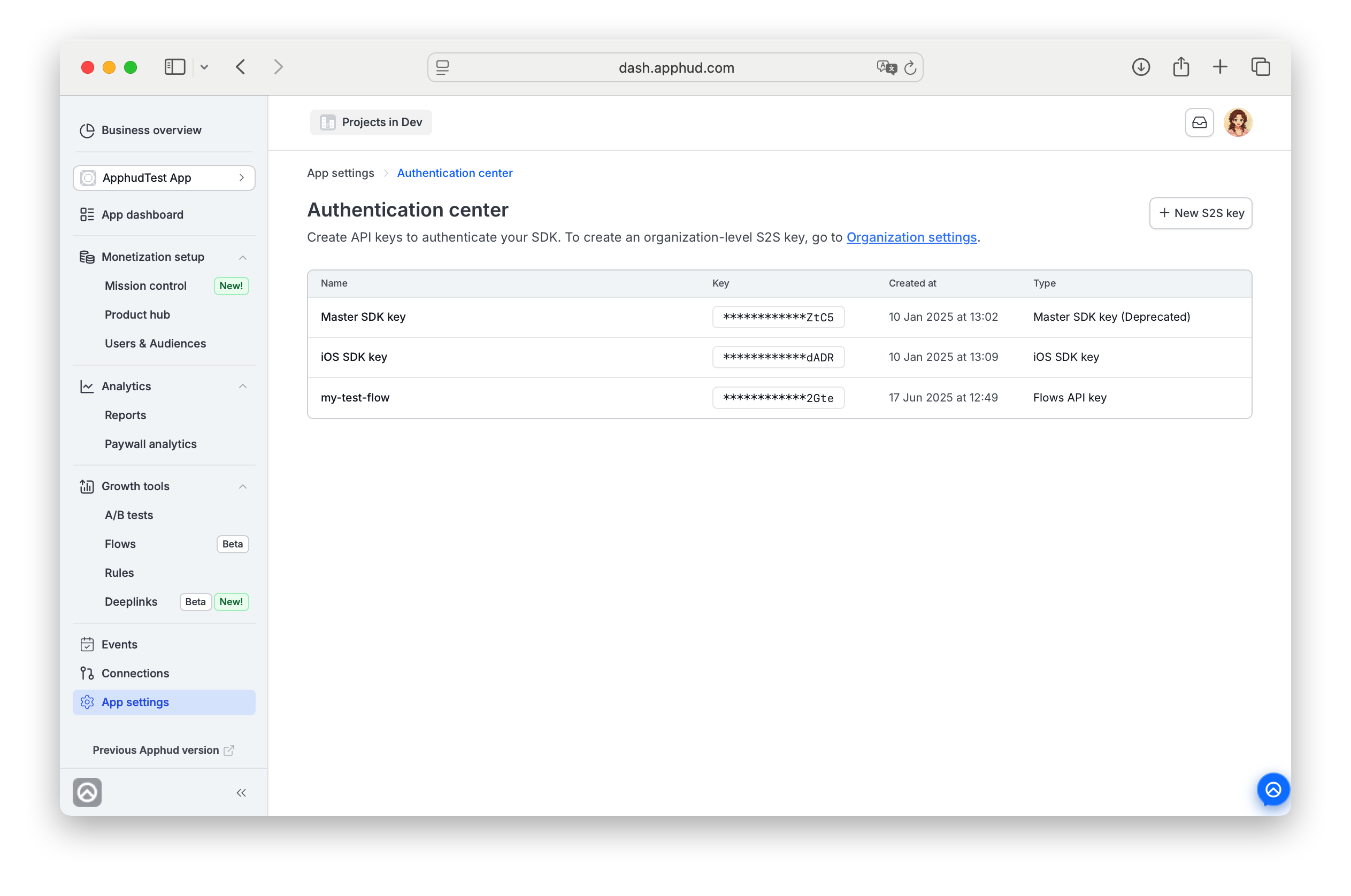Open Product hub
The image size is (1351, 896).
pyautogui.click(x=137, y=314)
